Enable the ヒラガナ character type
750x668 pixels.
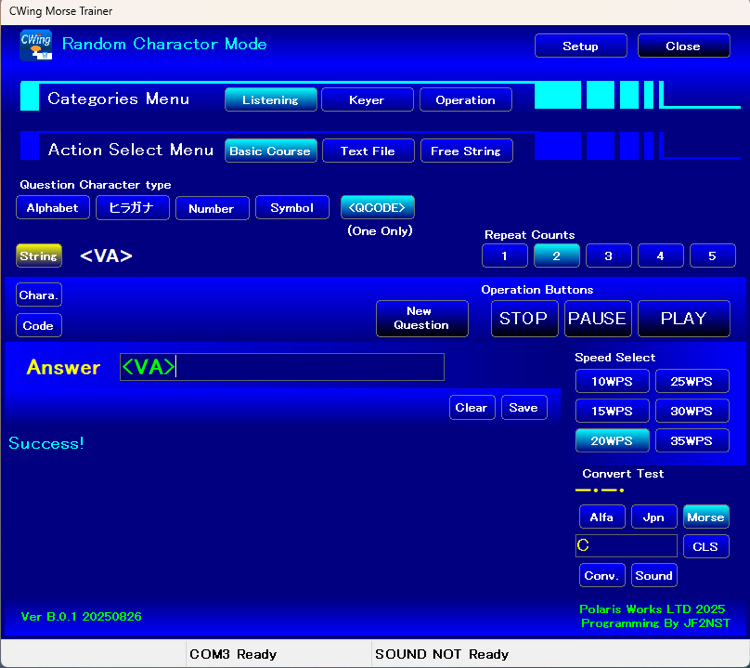click(x=132, y=208)
